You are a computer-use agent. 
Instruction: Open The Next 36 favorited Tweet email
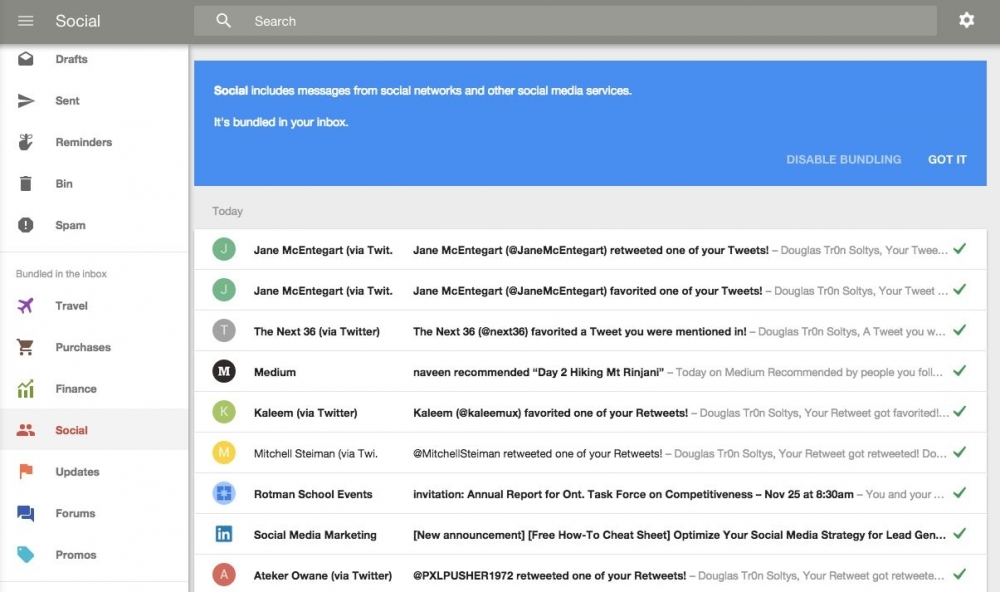click(590, 330)
